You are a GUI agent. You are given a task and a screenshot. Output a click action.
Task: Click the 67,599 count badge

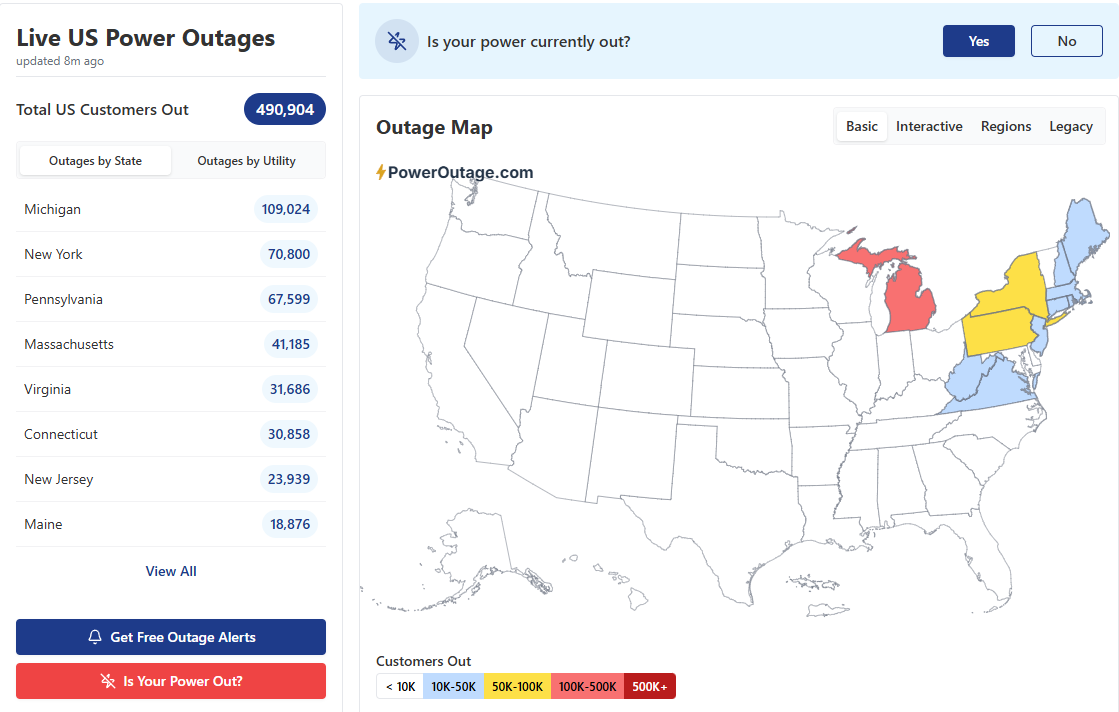[x=288, y=299]
